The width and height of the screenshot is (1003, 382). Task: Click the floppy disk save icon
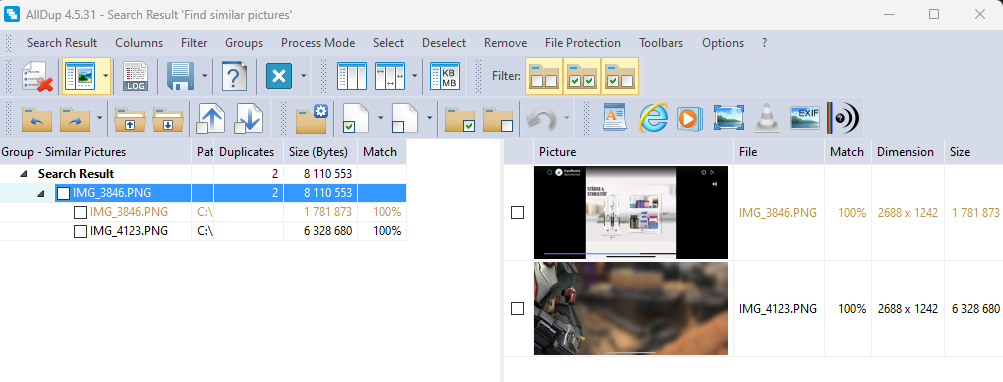coord(180,76)
